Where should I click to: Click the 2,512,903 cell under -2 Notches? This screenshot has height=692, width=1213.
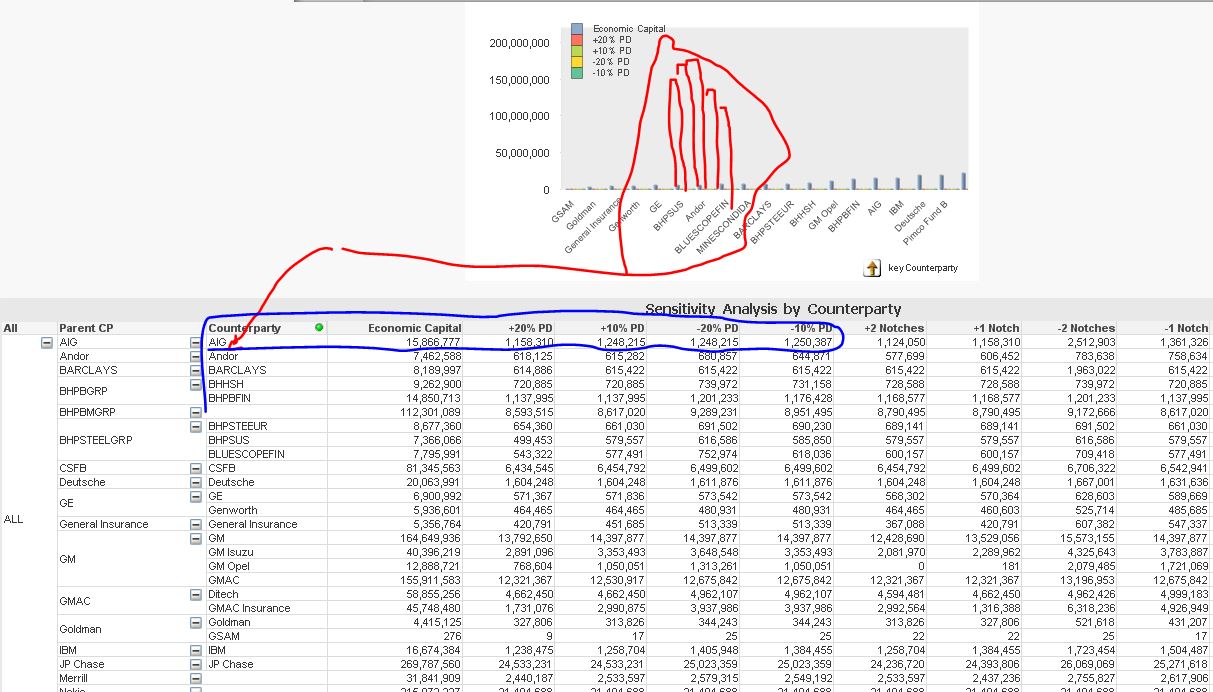coord(1089,342)
